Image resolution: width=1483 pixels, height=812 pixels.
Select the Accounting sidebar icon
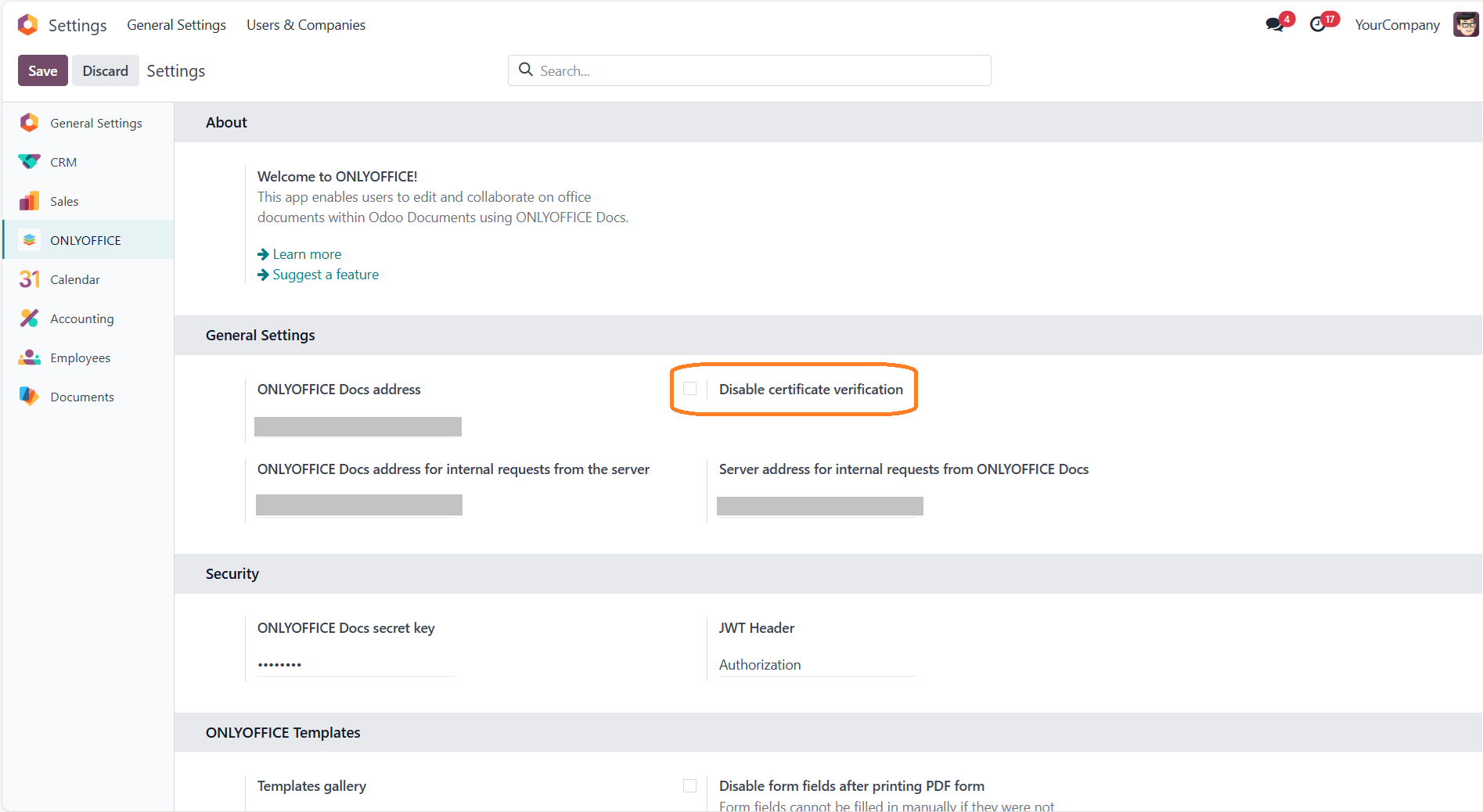pos(28,318)
